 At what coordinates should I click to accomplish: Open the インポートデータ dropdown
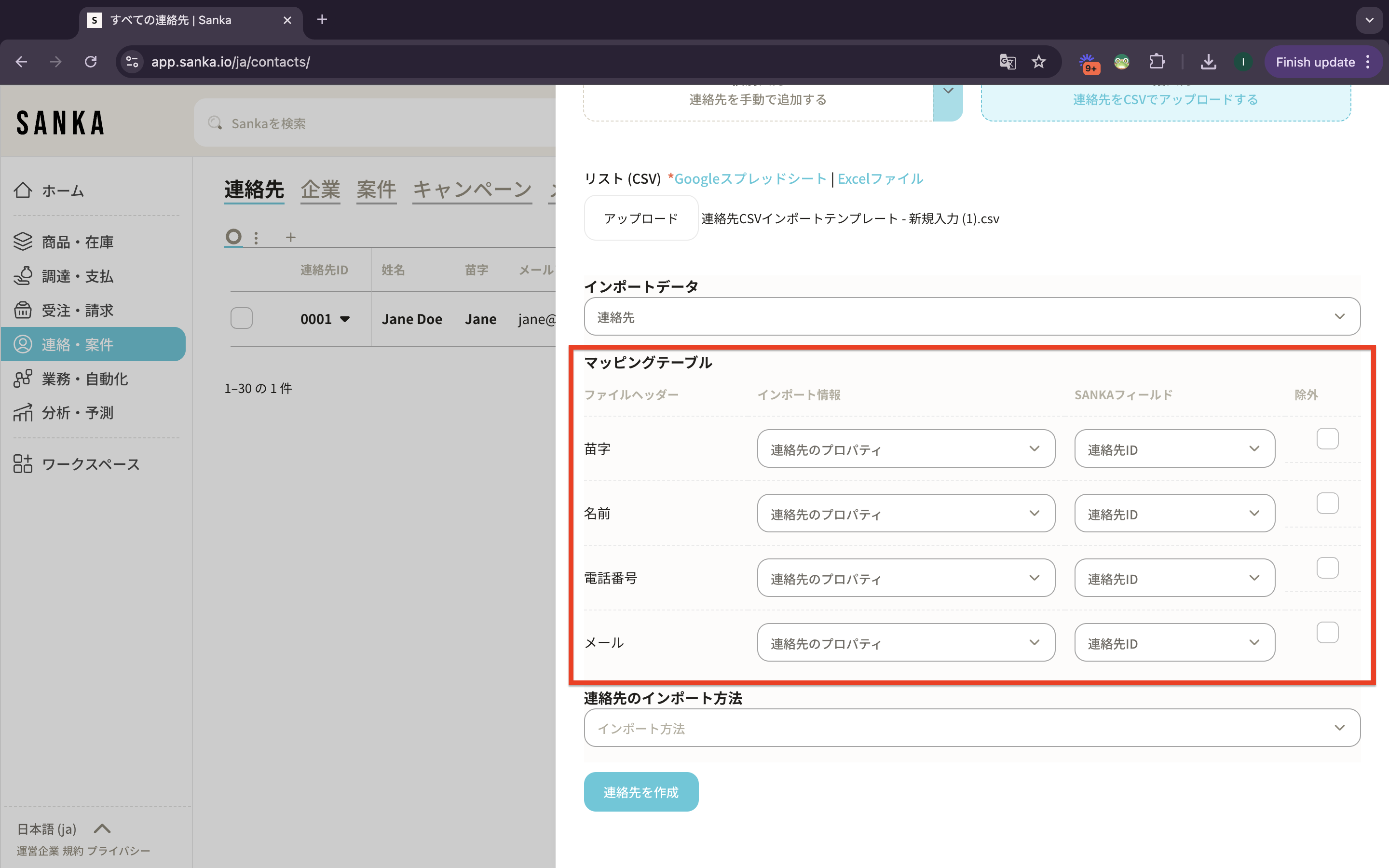[972, 317]
